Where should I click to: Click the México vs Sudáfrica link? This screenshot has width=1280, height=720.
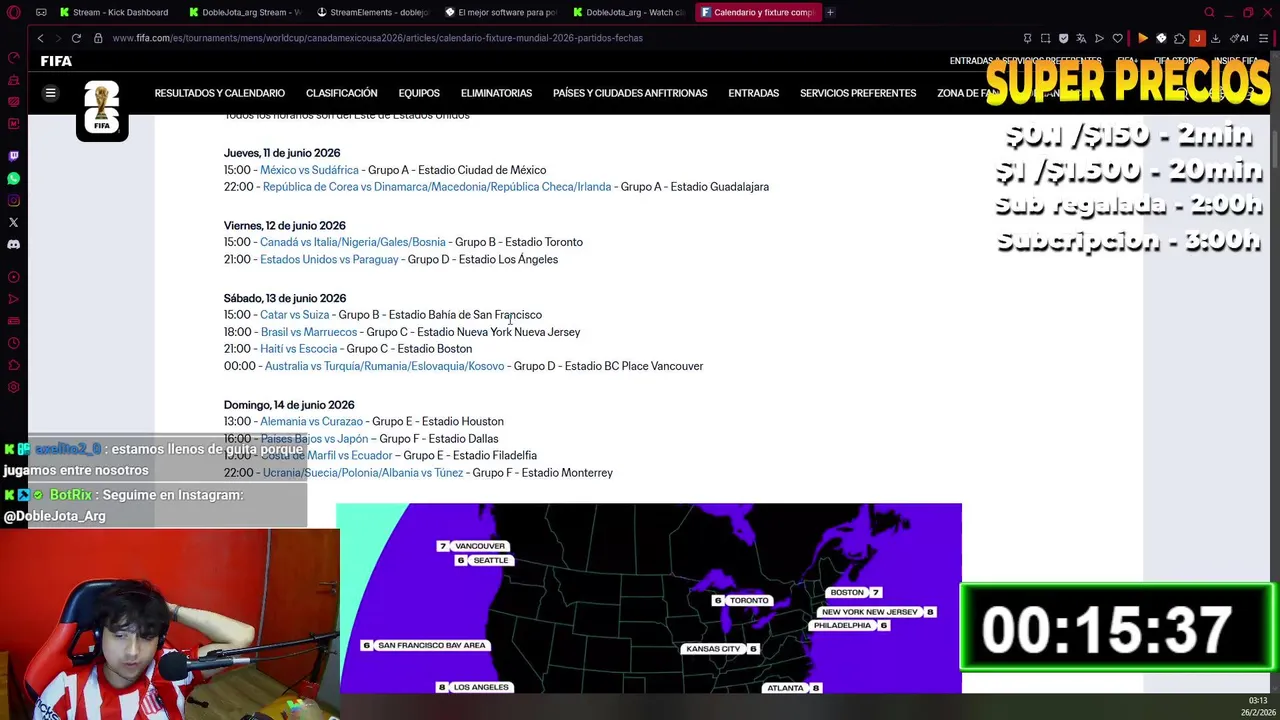pos(309,170)
